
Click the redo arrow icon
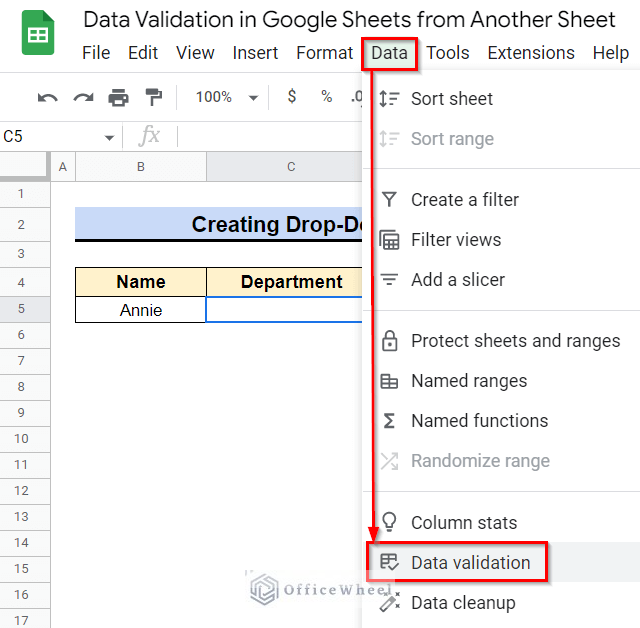(83, 98)
